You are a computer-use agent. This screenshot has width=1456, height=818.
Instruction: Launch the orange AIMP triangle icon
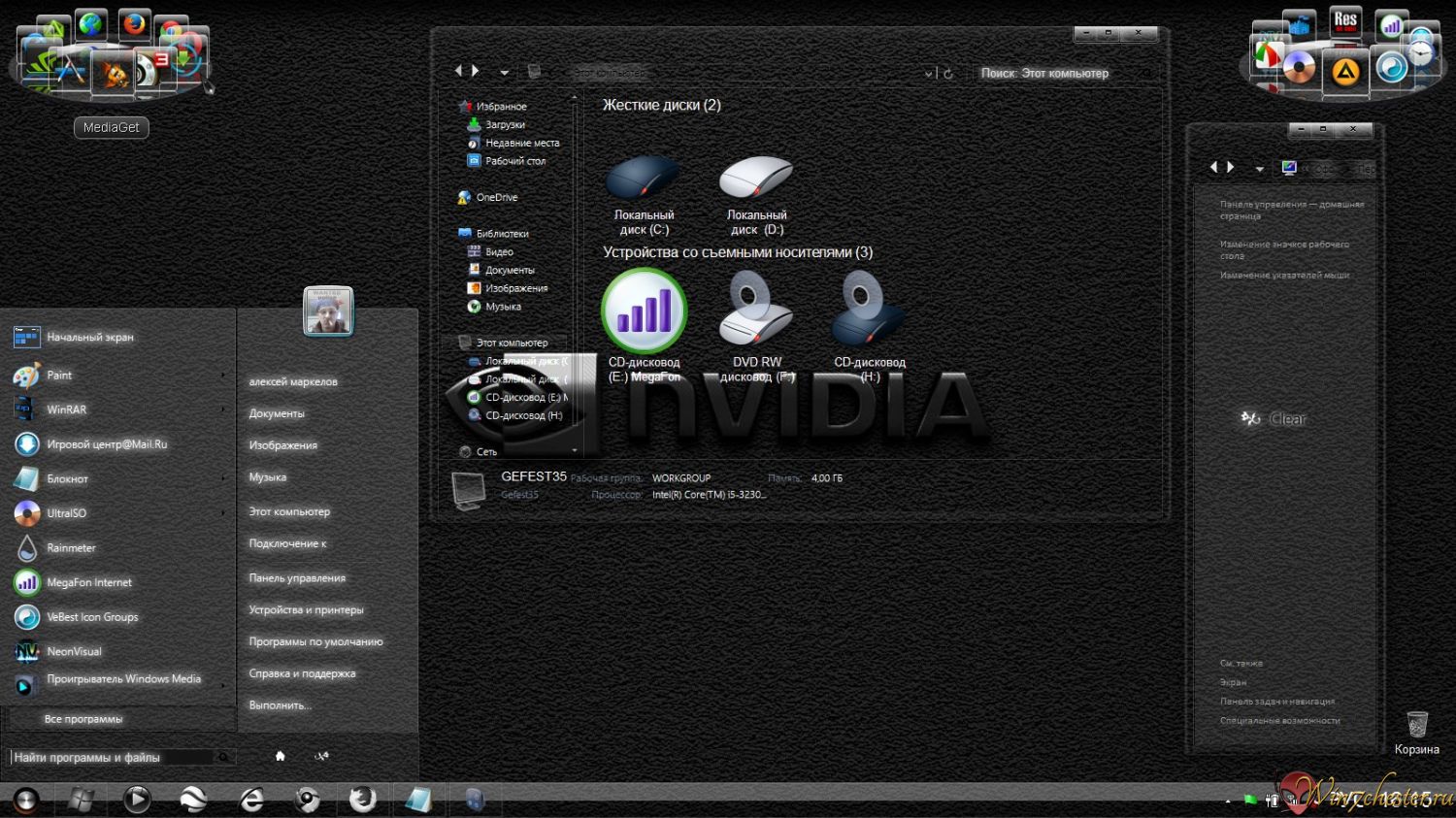click(1345, 71)
